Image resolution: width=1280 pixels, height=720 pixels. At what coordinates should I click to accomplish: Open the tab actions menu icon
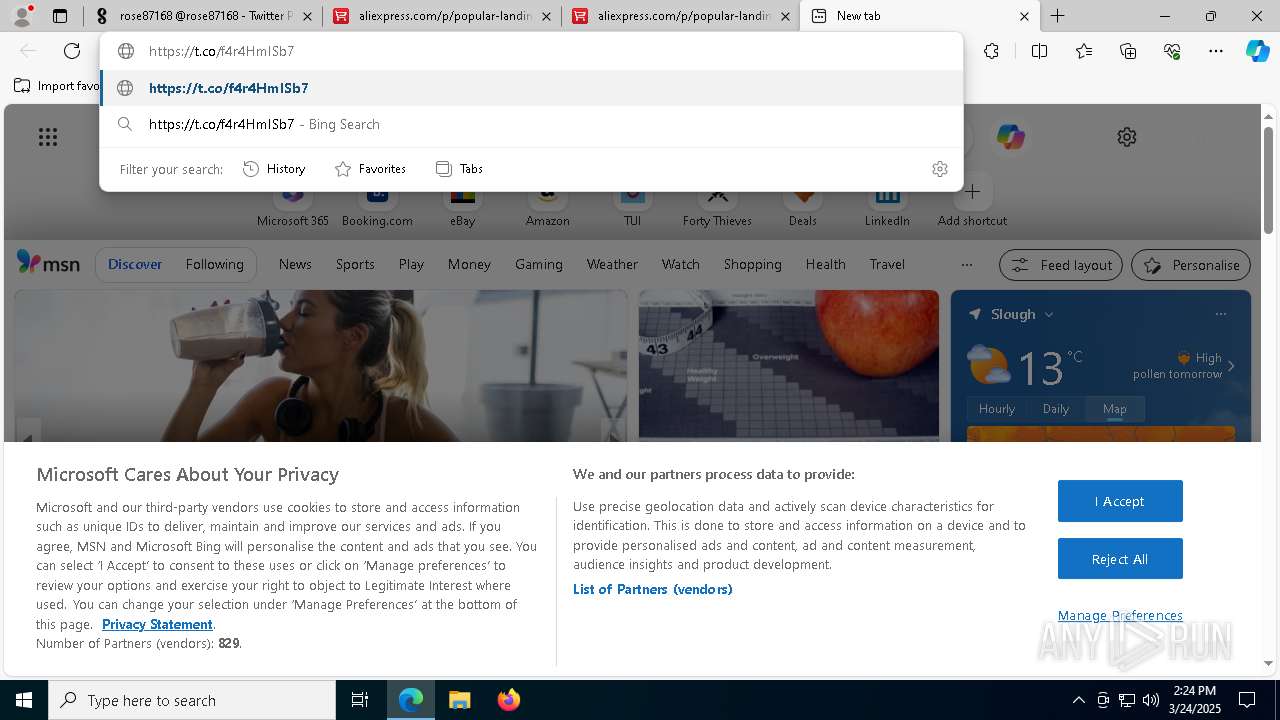pos(60,16)
